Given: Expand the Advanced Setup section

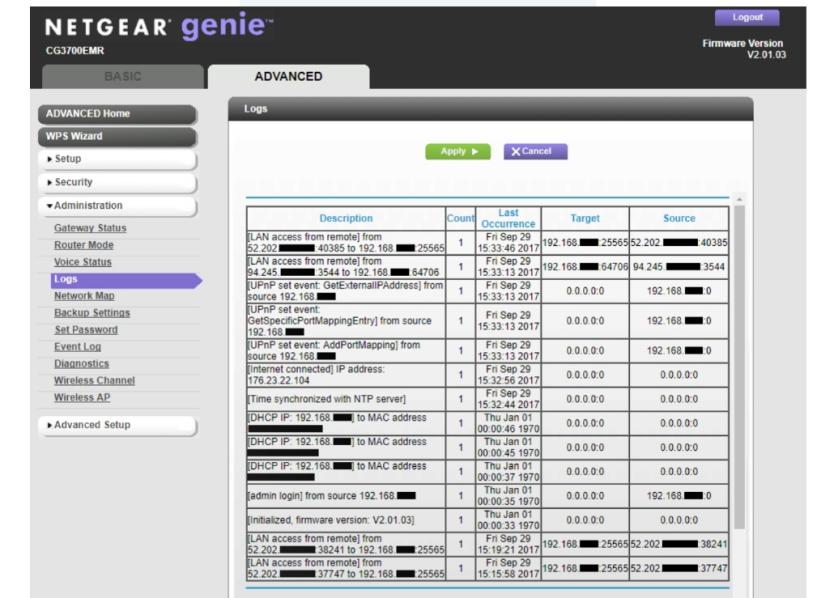Looking at the screenshot, I should (x=117, y=425).
